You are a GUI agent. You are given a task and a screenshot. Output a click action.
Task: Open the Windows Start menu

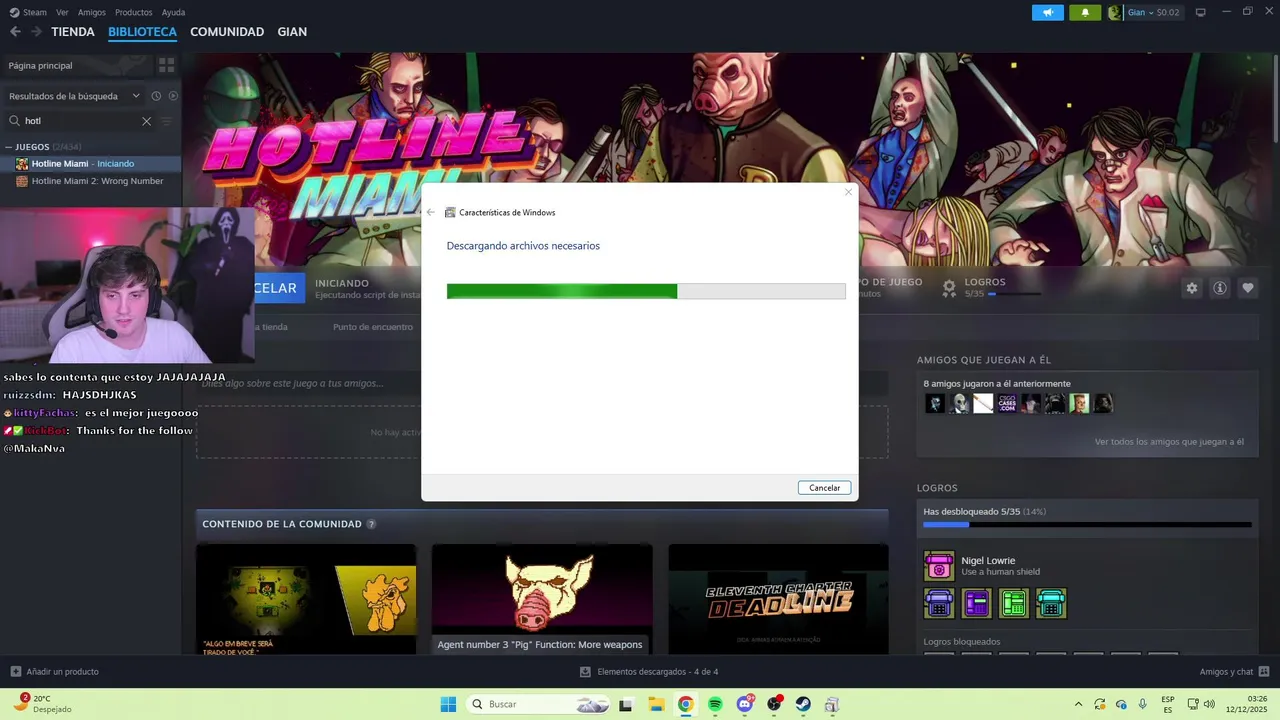(448, 704)
